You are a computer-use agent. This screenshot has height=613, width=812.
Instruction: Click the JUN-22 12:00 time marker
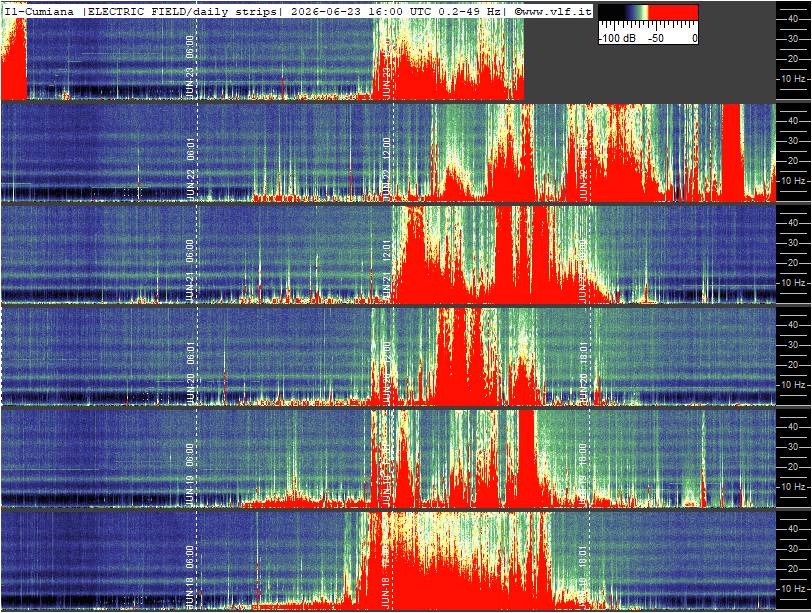(386, 169)
